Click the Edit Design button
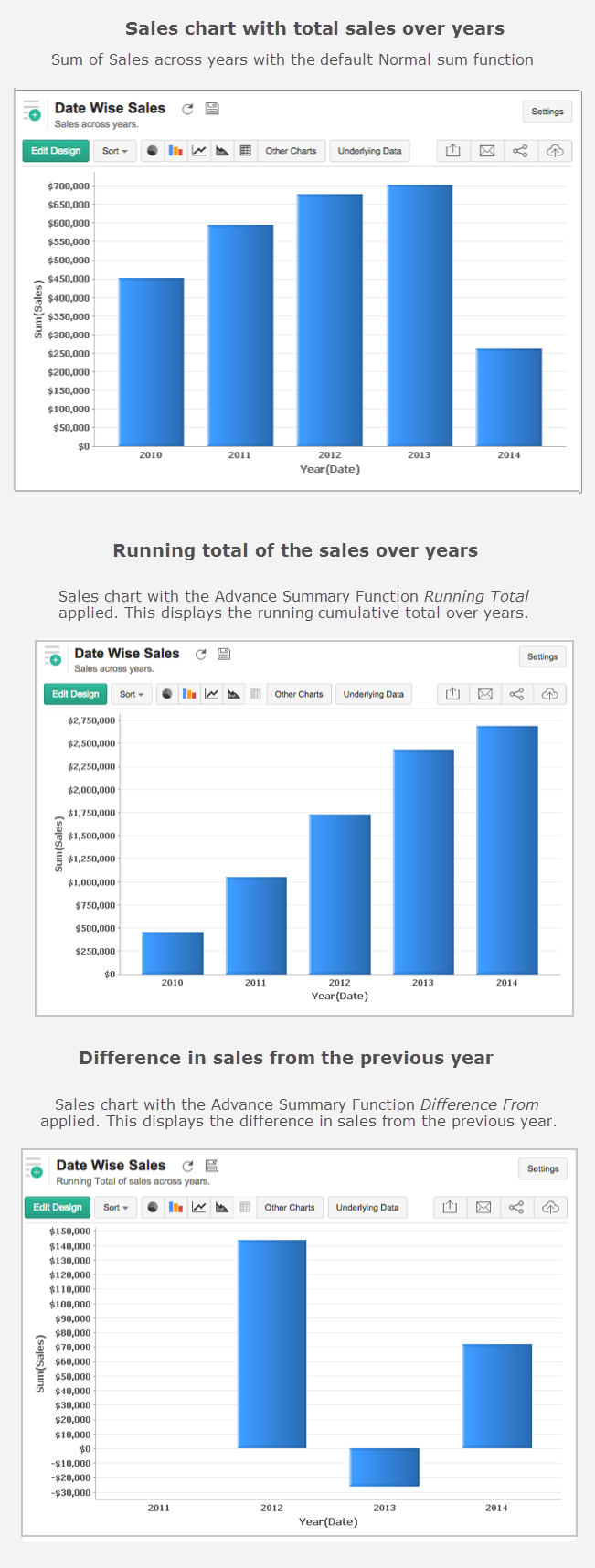The width and height of the screenshot is (595, 1568). pyautogui.click(x=55, y=151)
